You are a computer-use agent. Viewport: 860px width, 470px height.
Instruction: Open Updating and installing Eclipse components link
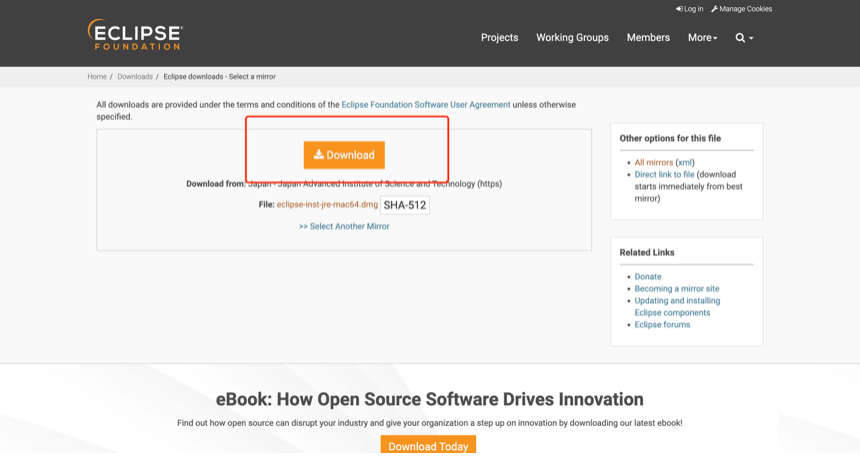677,307
